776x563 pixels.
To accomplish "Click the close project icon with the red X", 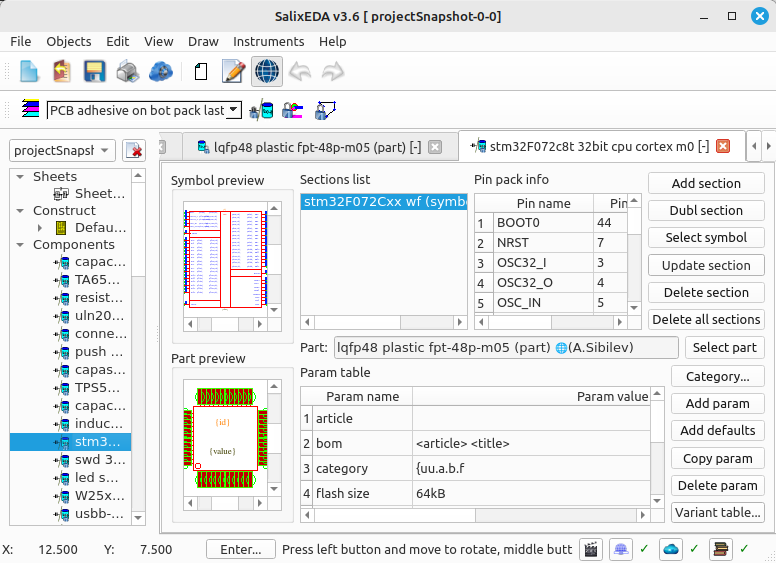I will [134, 150].
